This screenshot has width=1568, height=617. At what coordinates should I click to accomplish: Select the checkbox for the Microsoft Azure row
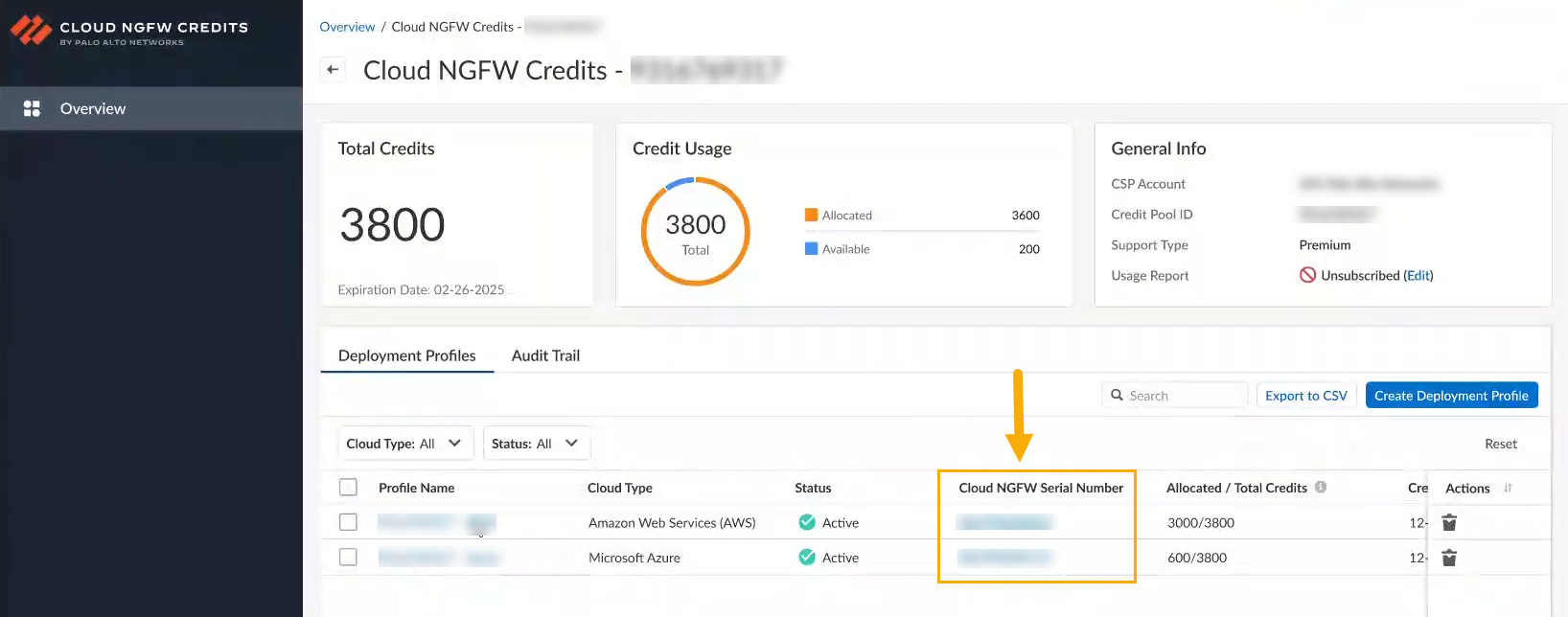(x=348, y=557)
